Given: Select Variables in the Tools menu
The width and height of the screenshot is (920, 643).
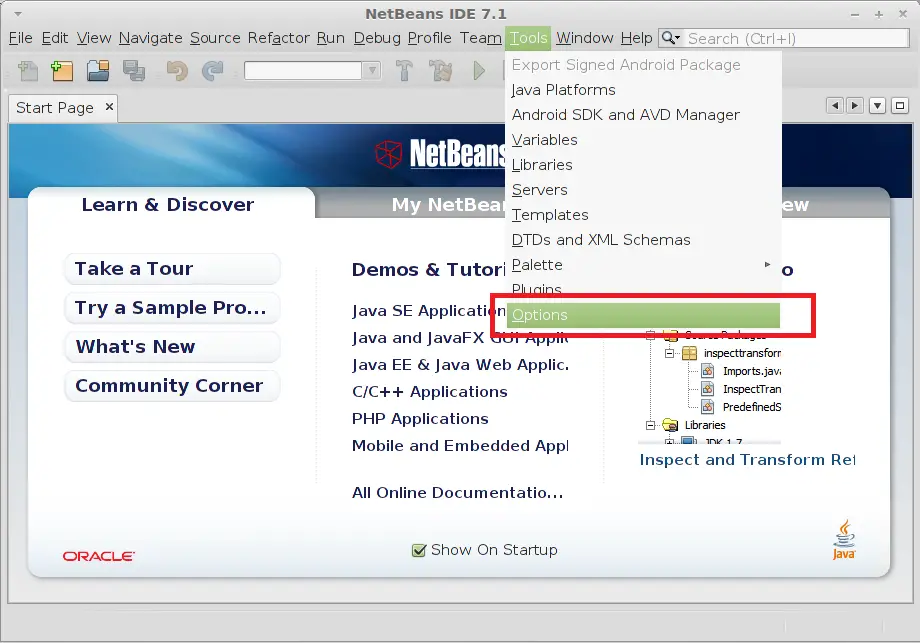Looking at the screenshot, I should (x=643, y=140).
